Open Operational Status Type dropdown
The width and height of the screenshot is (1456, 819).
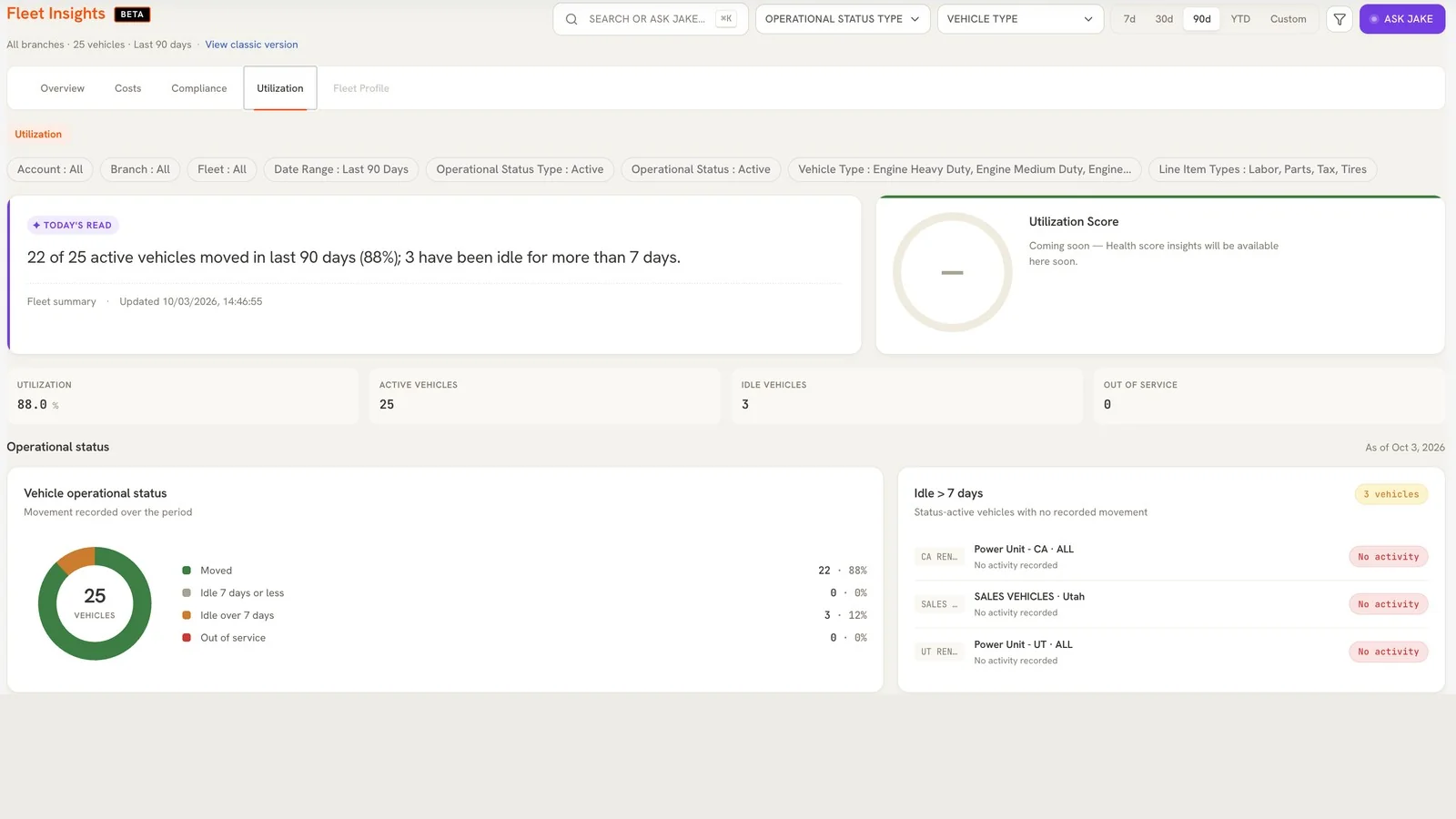pyautogui.click(x=843, y=19)
